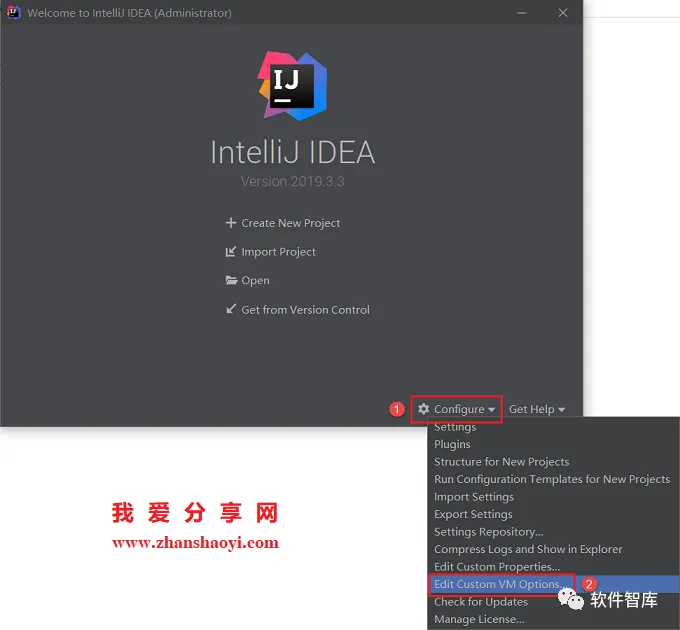The image size is (680, 630).
Task: Close the Welcome to IntelliJ IDEA window
Action: click(563, 13)
